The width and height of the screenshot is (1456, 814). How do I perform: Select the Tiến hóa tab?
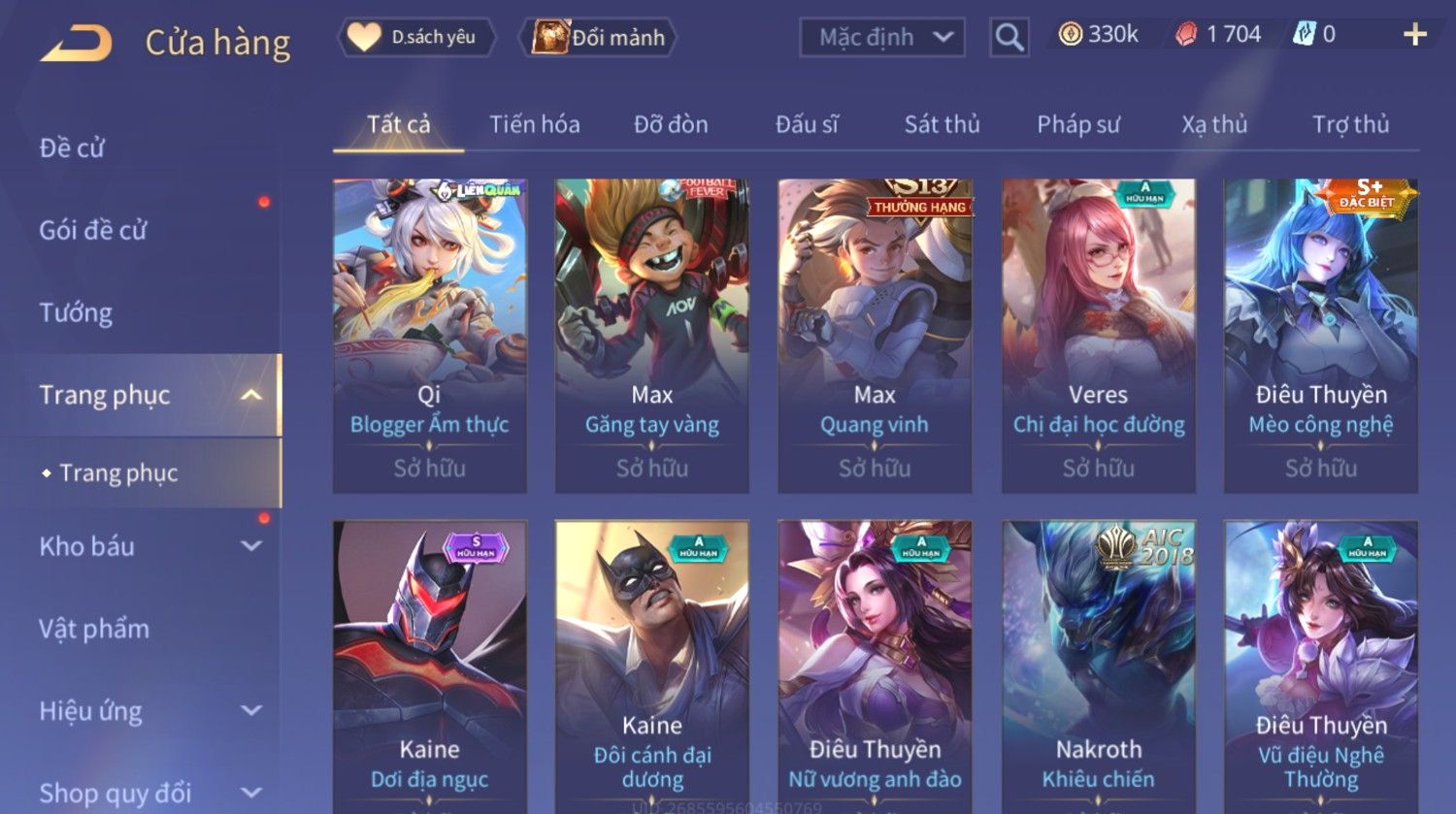click(x=535, y=124)
